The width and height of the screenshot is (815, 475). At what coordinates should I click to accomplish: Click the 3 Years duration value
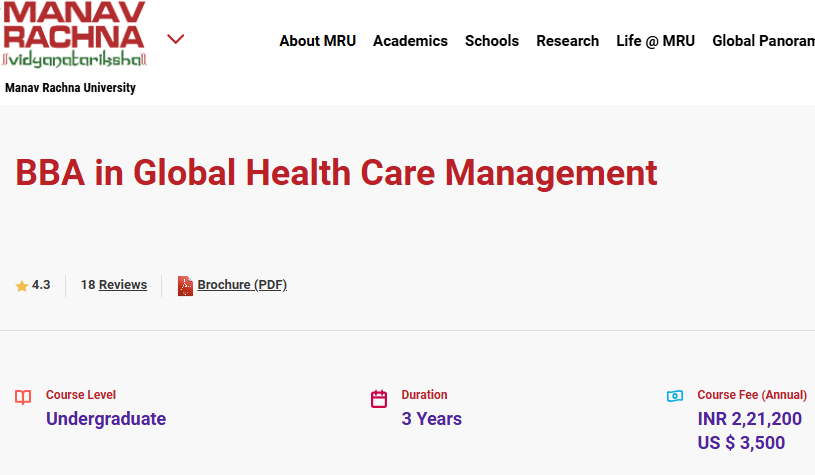(432, 419)
